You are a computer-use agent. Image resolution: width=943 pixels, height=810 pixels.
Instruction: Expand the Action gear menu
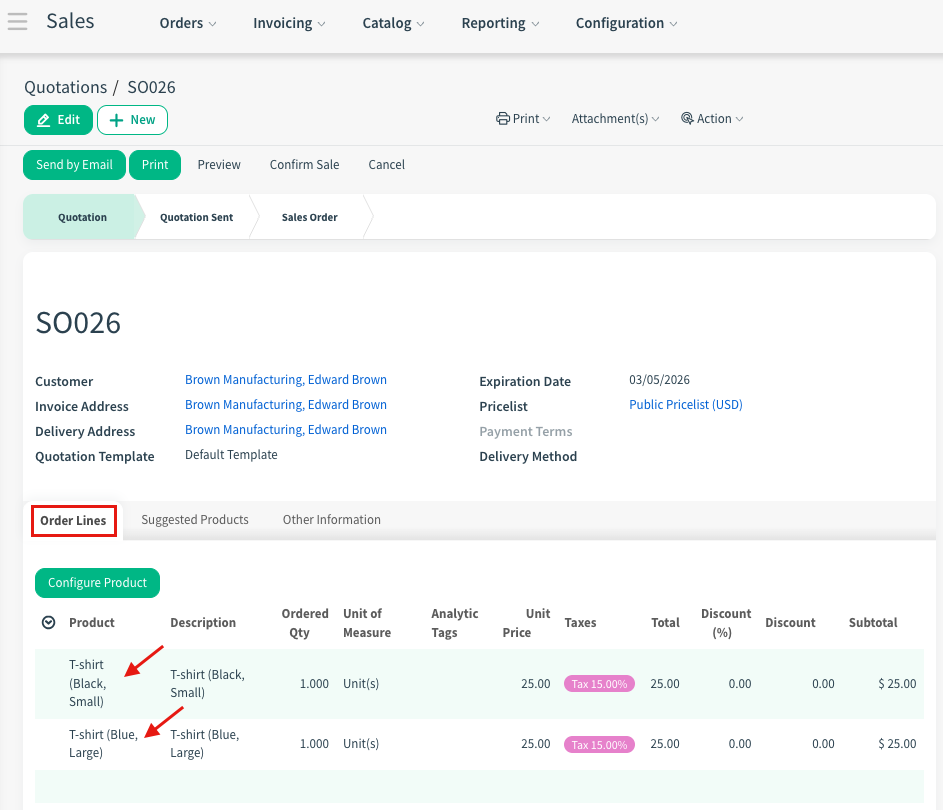712,119
